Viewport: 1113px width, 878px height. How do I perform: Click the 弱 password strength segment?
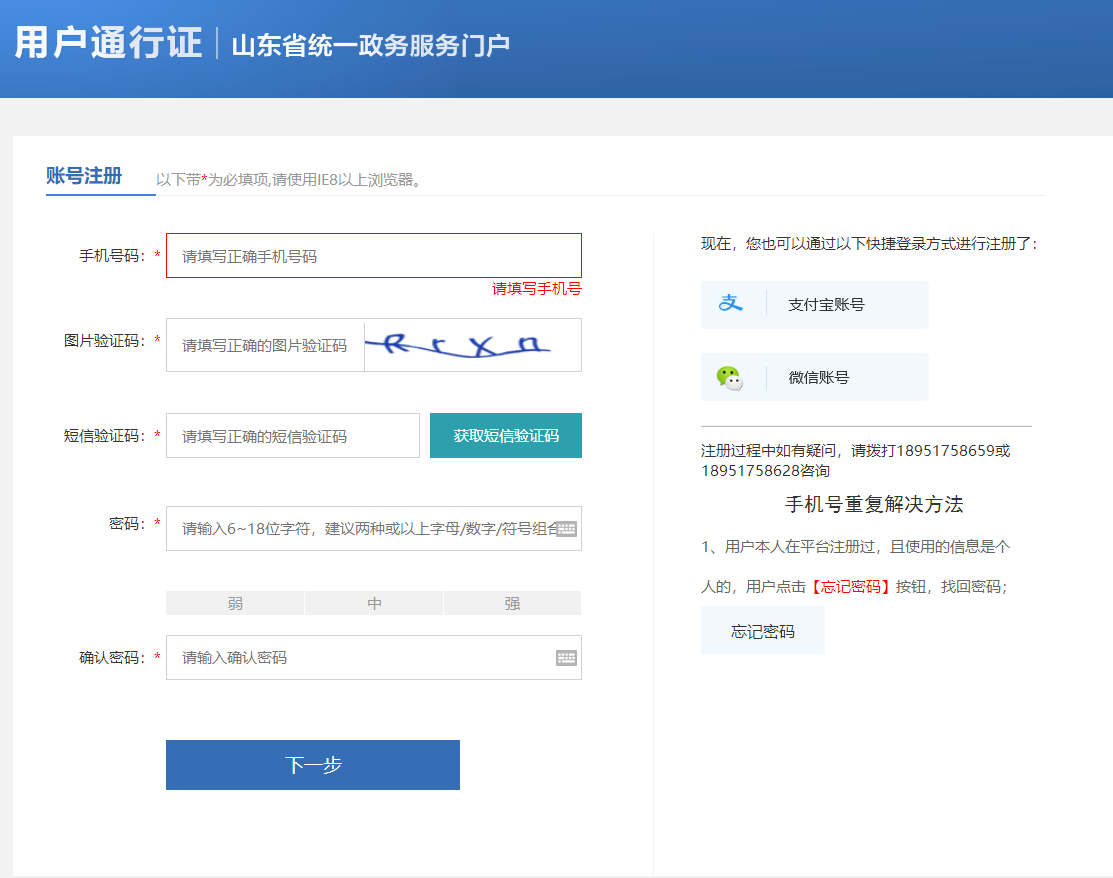pos(235,602)
